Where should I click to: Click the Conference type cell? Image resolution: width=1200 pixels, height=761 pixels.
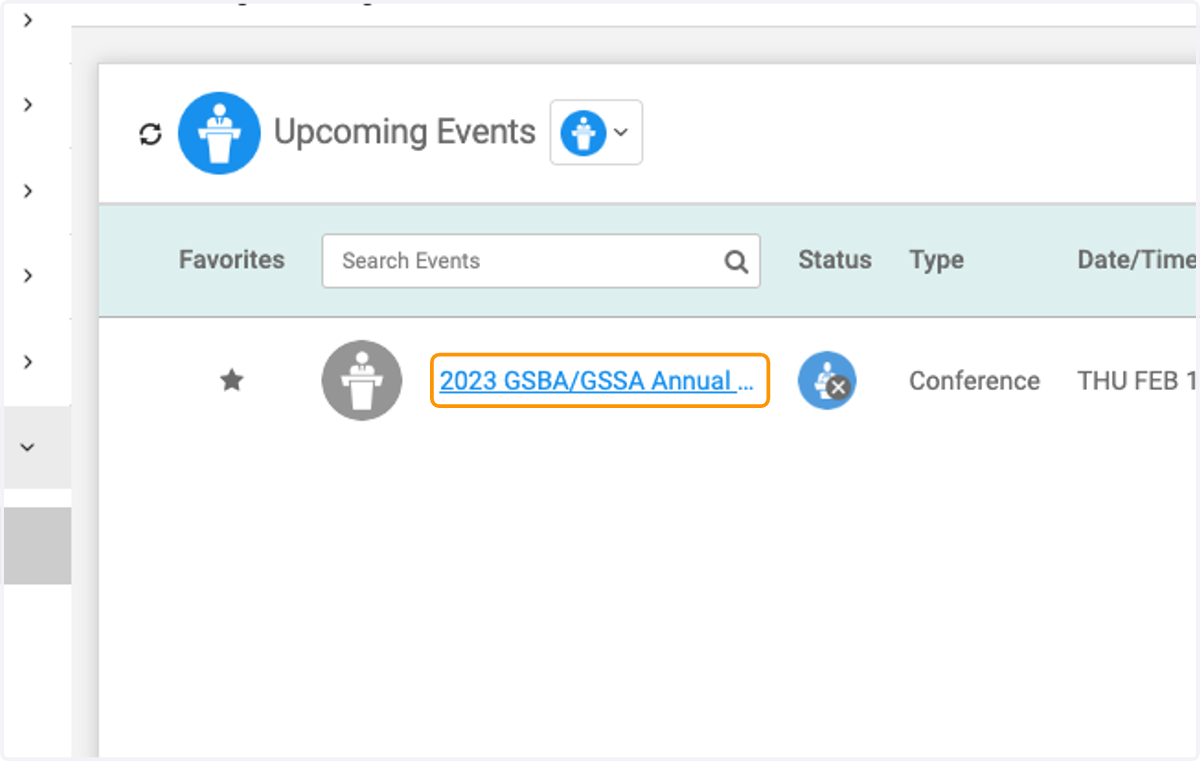coord(974,381)
